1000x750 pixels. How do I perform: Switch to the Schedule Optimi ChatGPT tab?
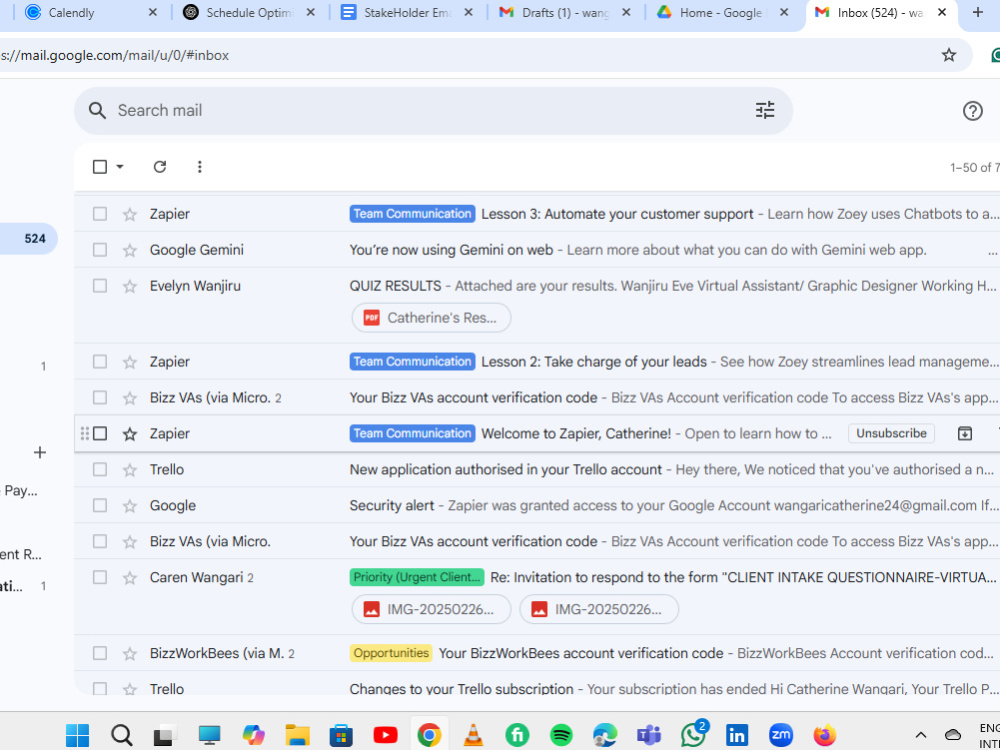[249, 12]
